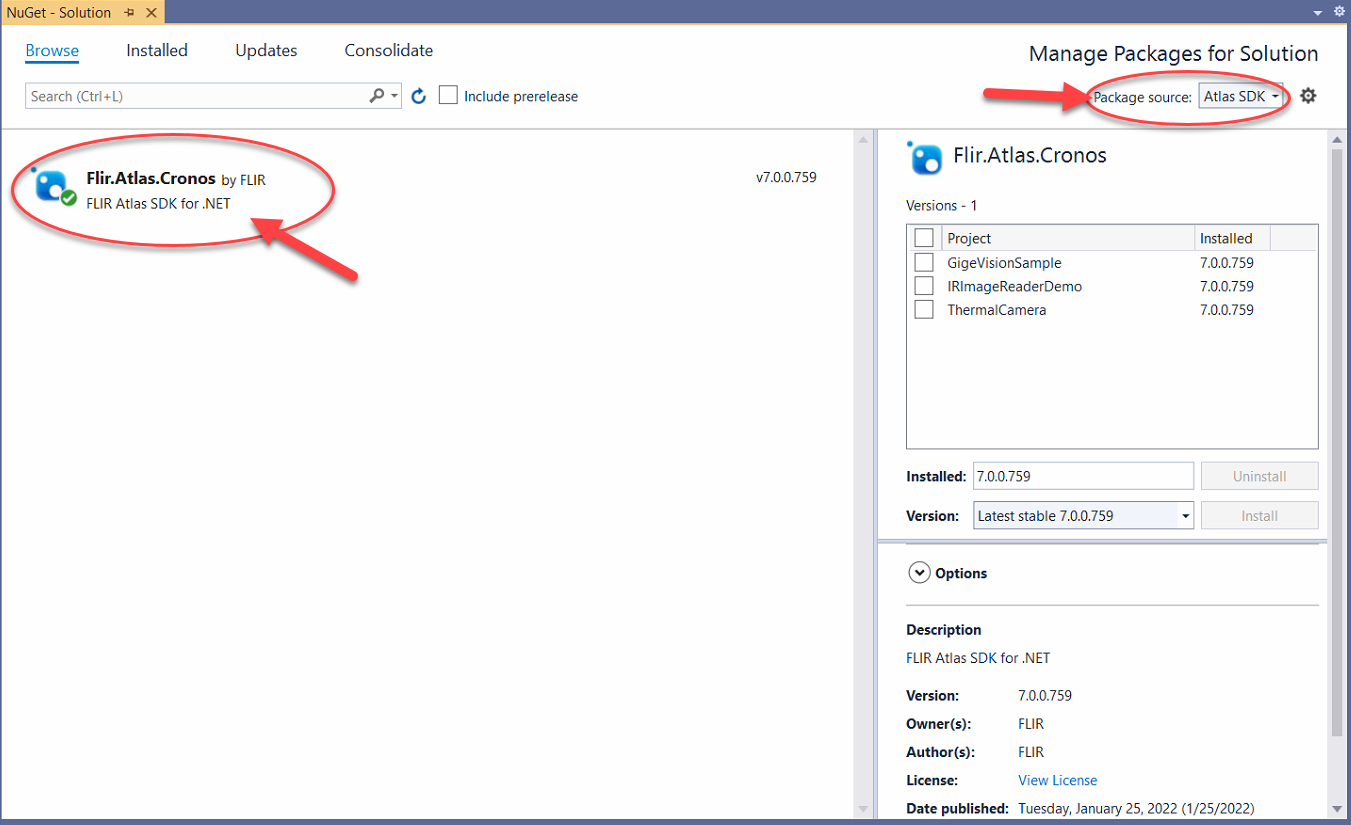Screen dimensions: 1351x825
Task: Check the ThermalCamera project checkbox
Action: 924,310
